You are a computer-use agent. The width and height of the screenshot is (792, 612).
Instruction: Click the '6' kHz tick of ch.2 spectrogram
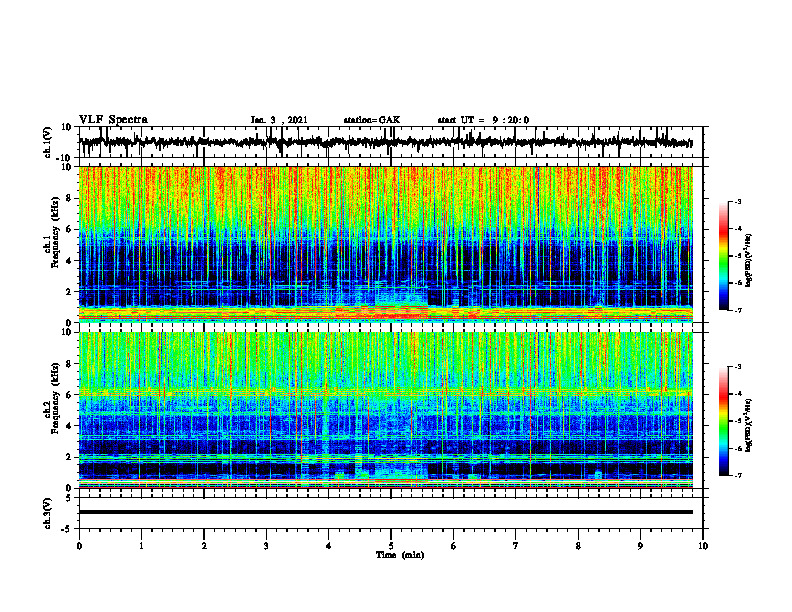pos(69,394)
